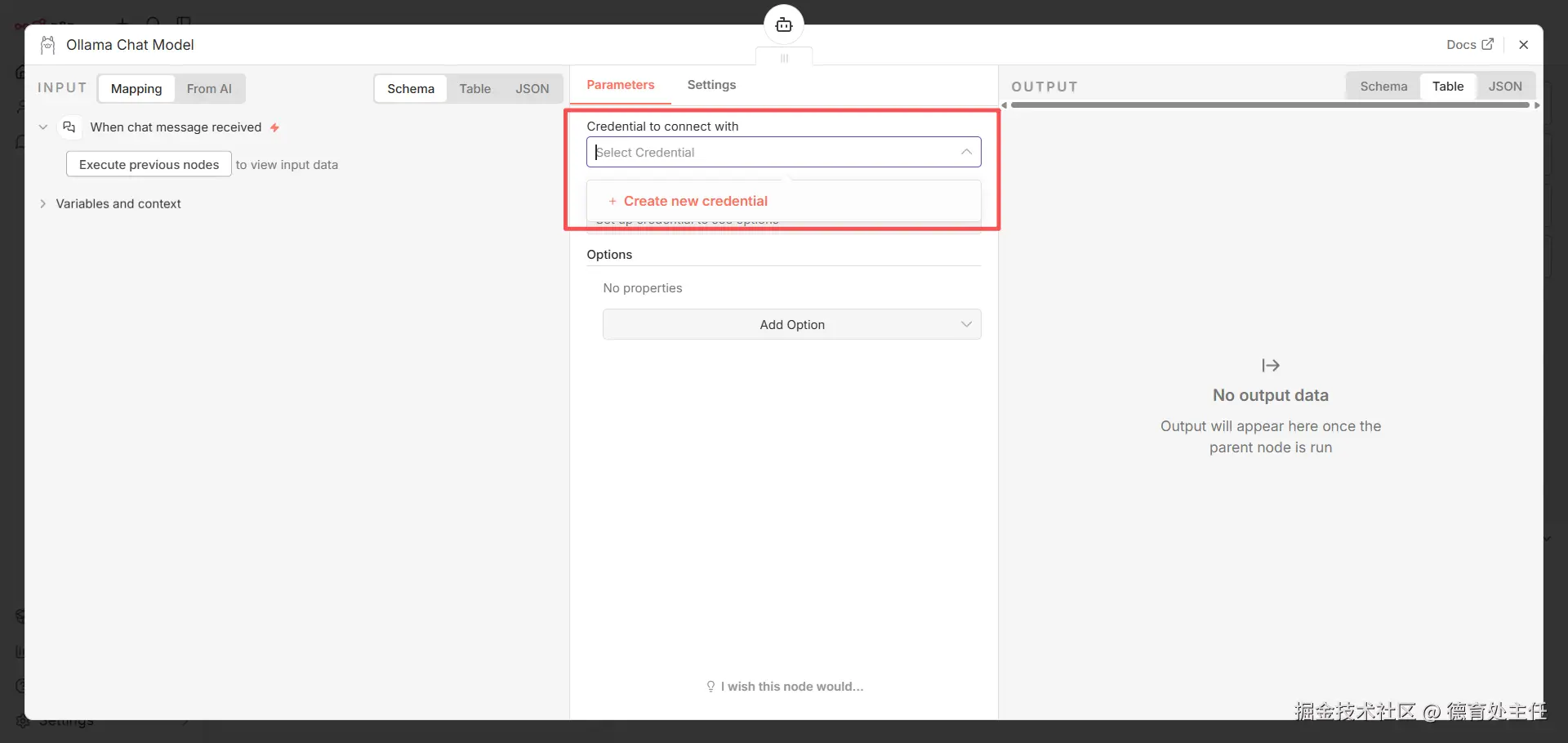Image resolution: width=1568 pixels, height=743 pixels.
Task: Select Table view in the OUTPUT panel
Action: point(1448,87)
